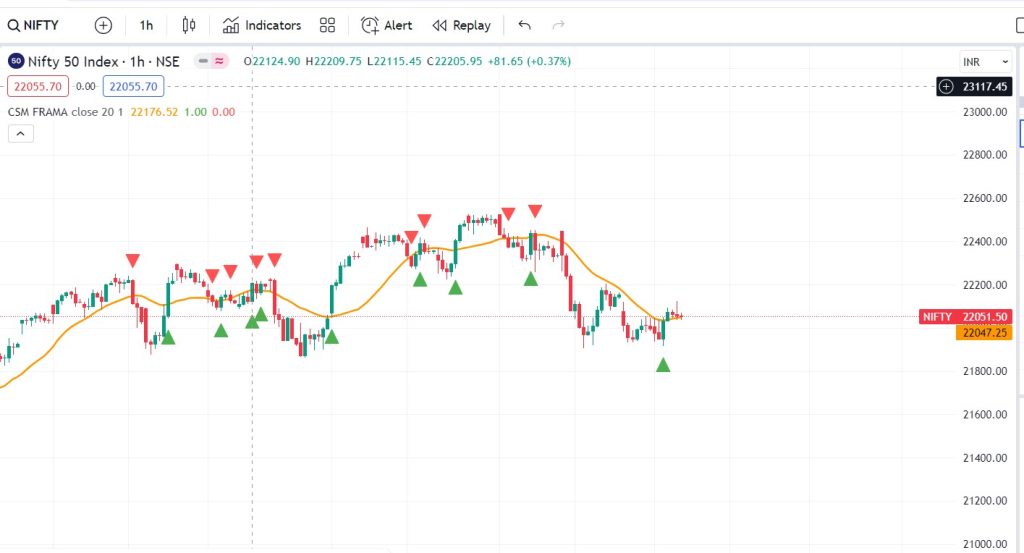Select Nifty 50 Index symbol title
This screenshot has height=553, width=1024.
click(103, 61)
